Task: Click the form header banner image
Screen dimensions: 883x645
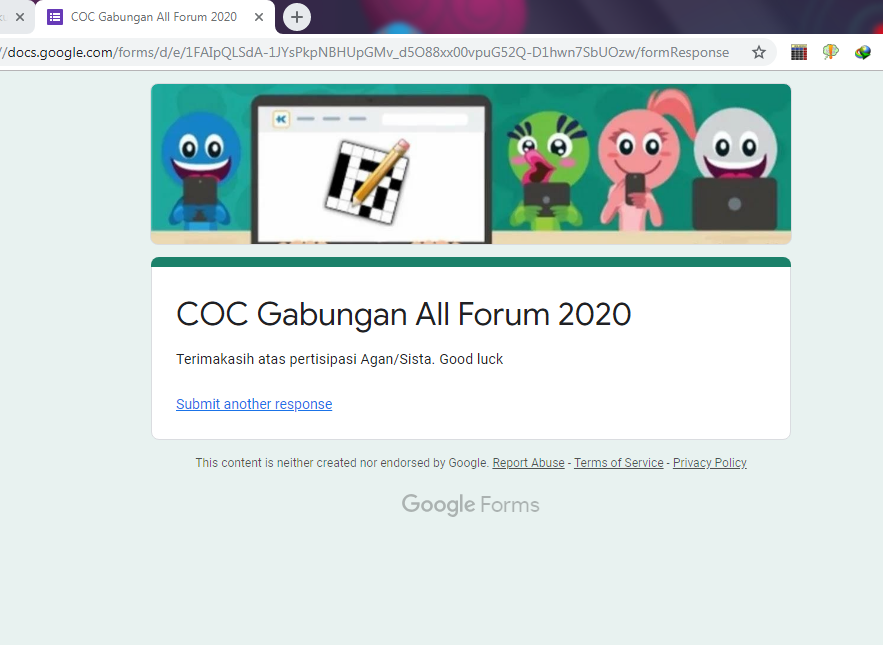Action: tap(471, 164)
